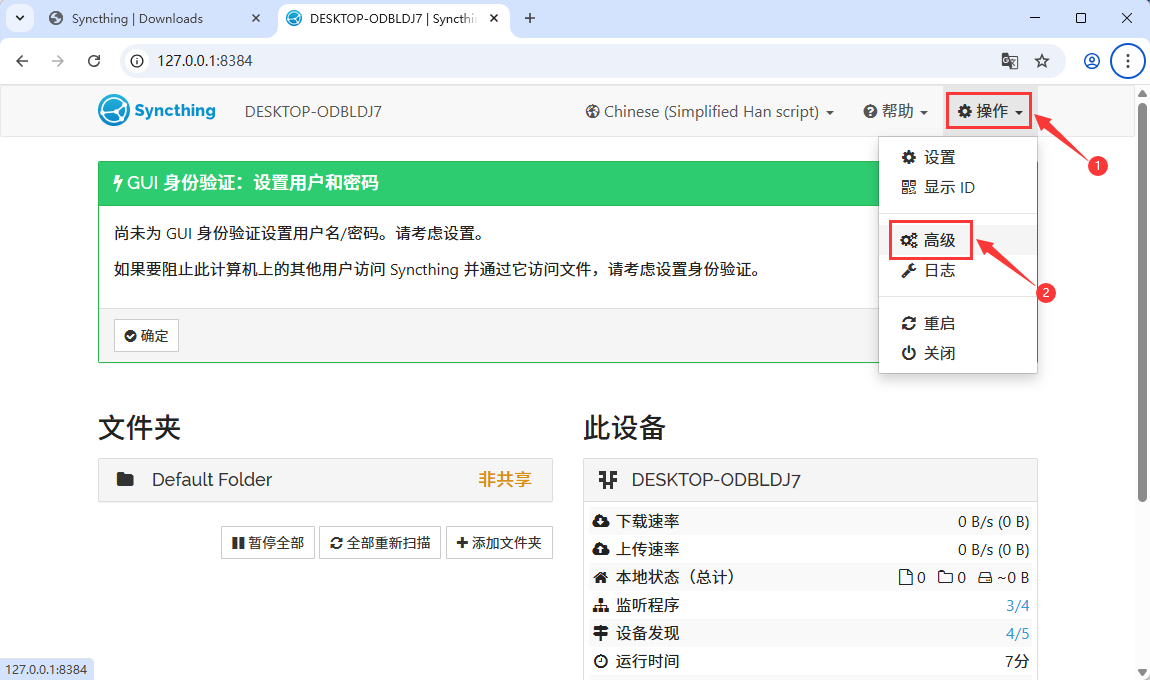Choose 关闭 shutdown in the menu

point(958,353)
